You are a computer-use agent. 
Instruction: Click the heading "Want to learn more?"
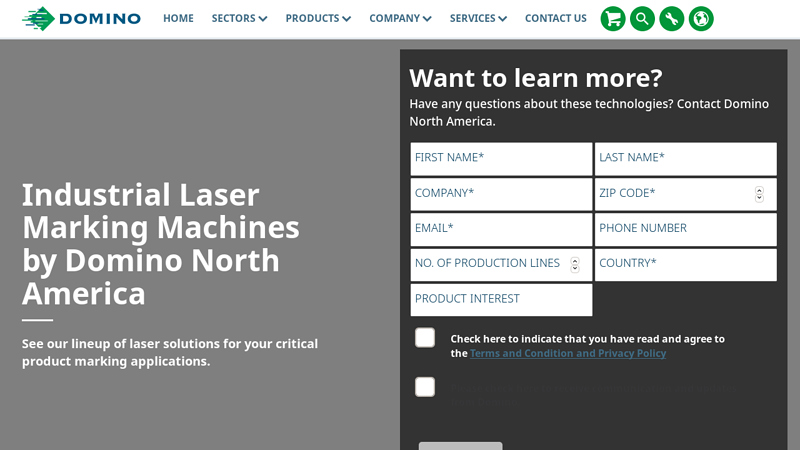click(x=536, y=78)
